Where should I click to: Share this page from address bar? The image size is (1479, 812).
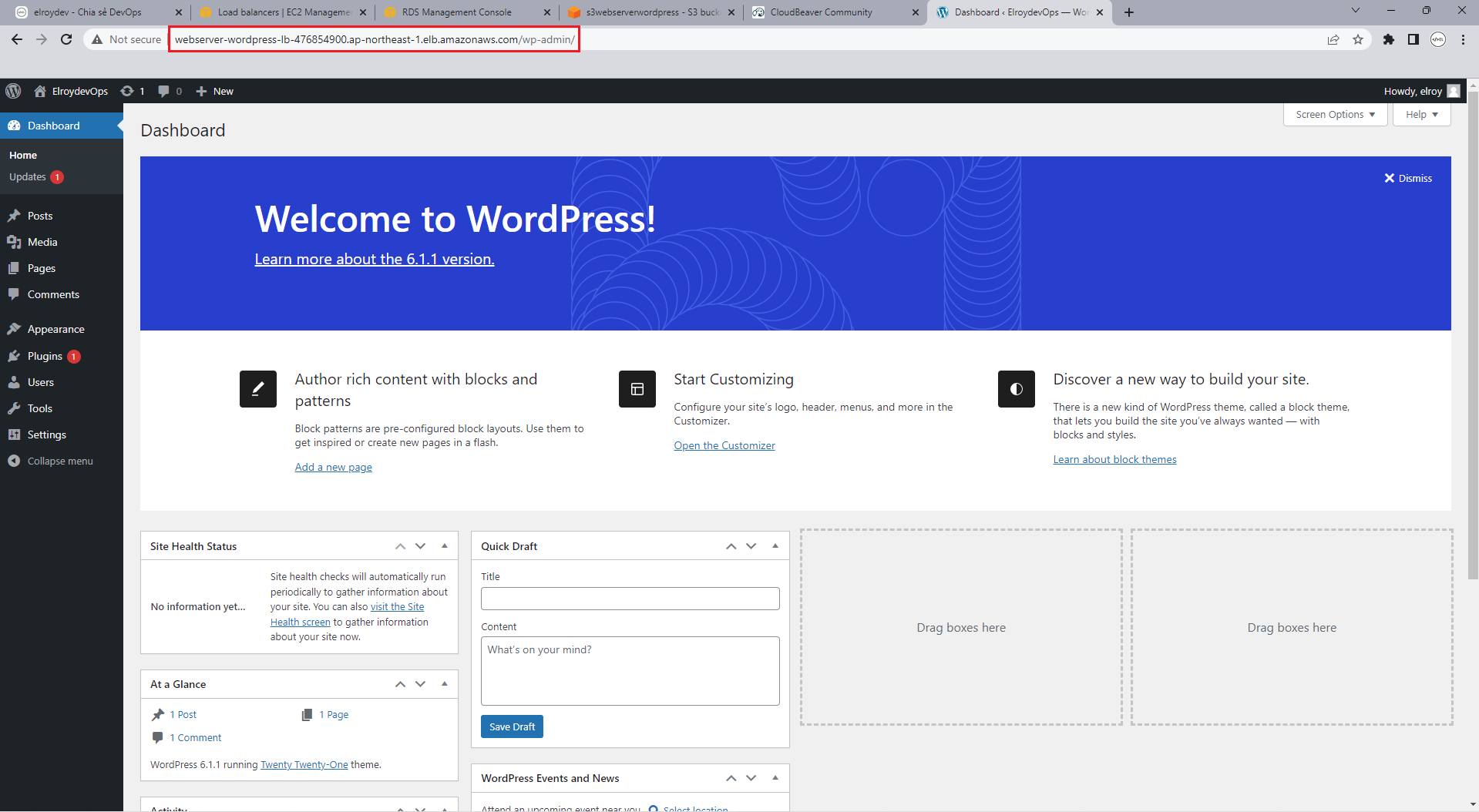(1333, 39)
